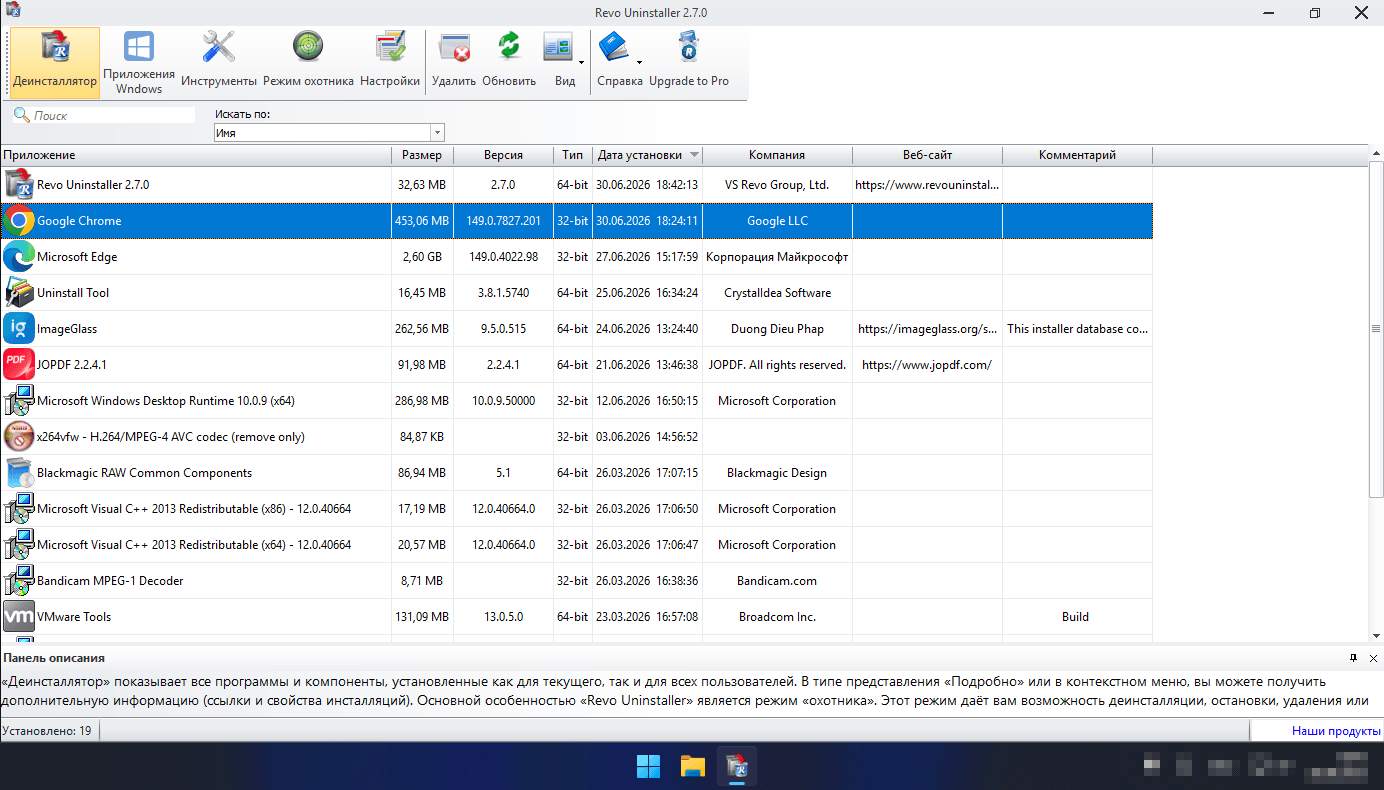Viewport: 1384px width, 790px height.
Task: Click the This installer database comment cell
Action: click(x=1077, y=329)
